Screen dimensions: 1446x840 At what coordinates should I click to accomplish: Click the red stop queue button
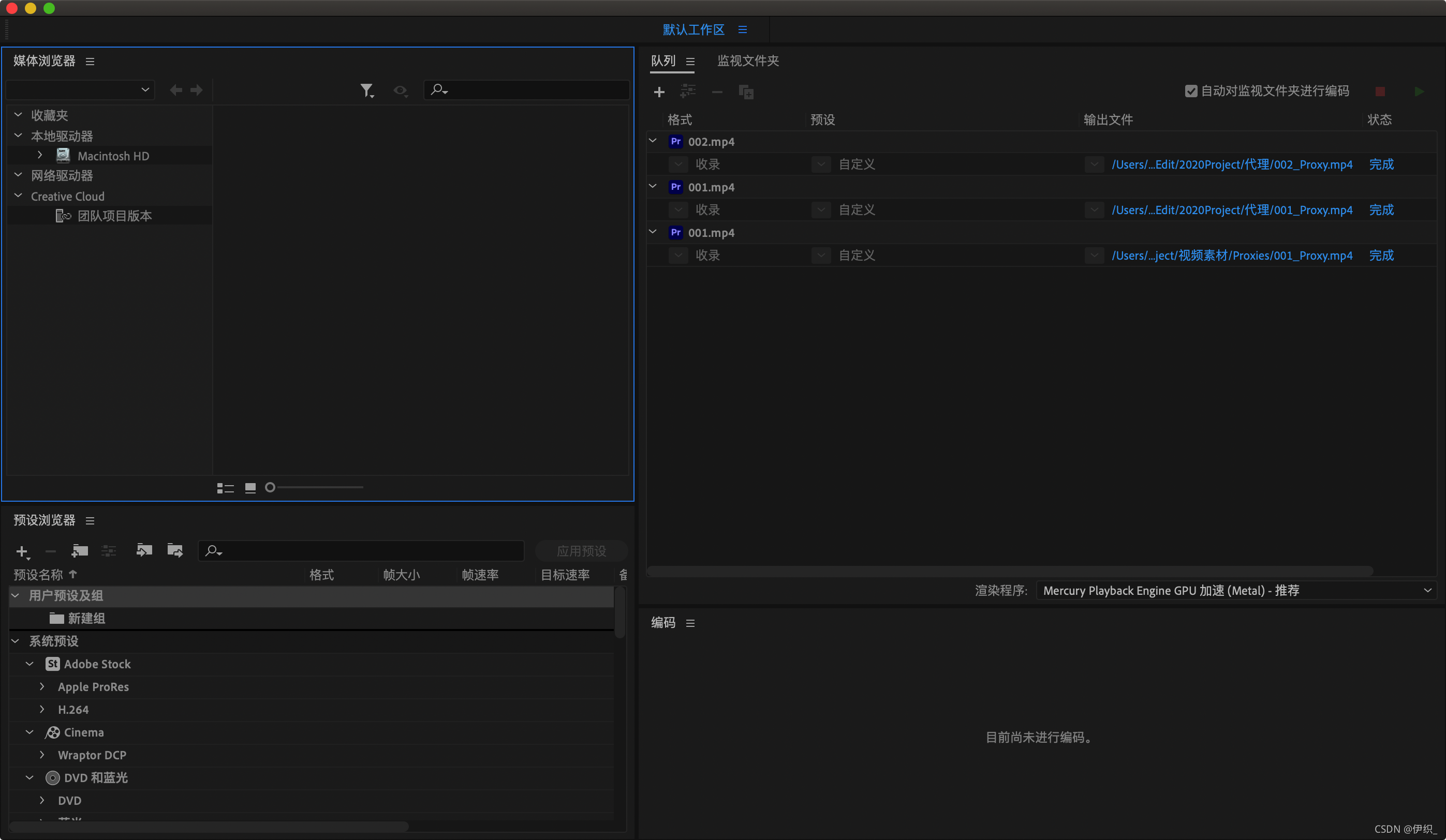1380,92
